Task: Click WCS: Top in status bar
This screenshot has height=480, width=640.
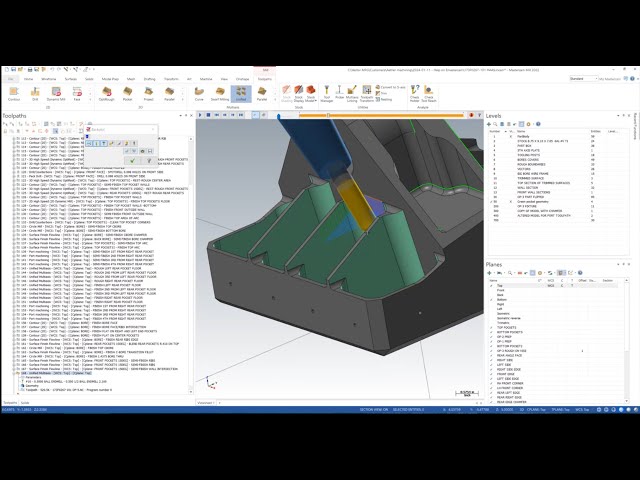Action: tap(582, 409)
